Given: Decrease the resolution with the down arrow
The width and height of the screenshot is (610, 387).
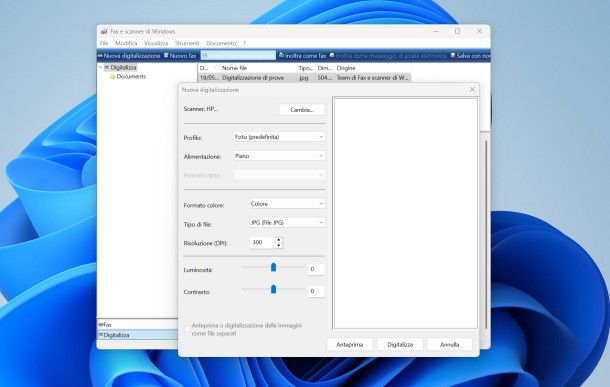Looking at the screenshot, I should (x=279, y=245).
